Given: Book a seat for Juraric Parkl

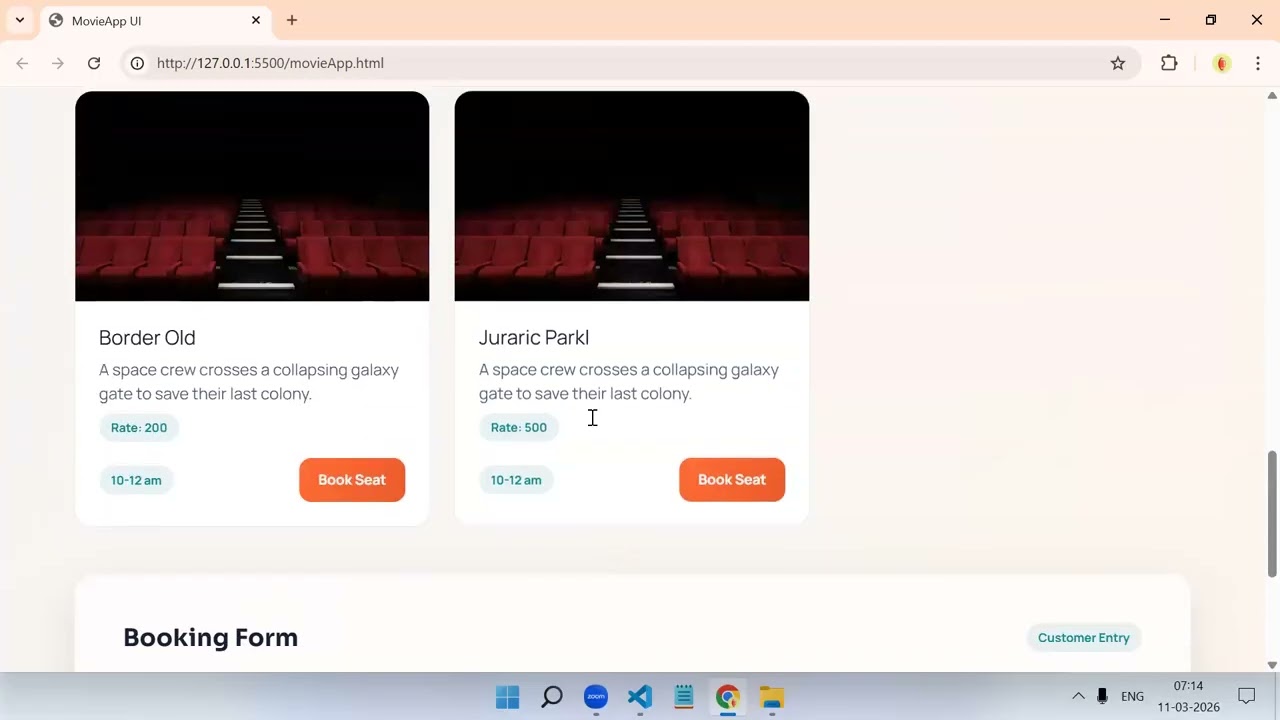Looking at the screenshot, I should (x=732, y=480).
